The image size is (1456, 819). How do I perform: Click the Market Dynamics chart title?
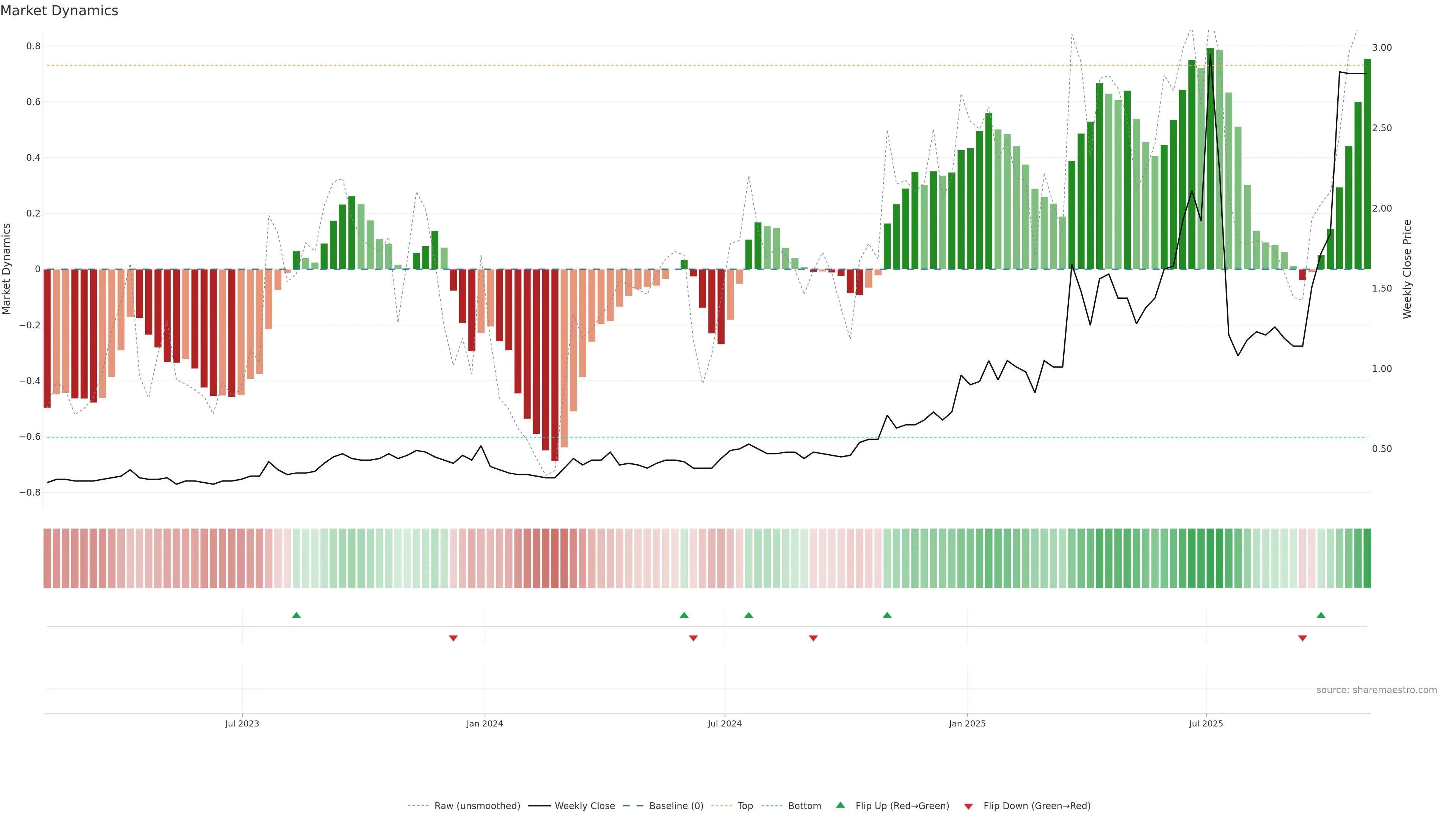[60, 11]
